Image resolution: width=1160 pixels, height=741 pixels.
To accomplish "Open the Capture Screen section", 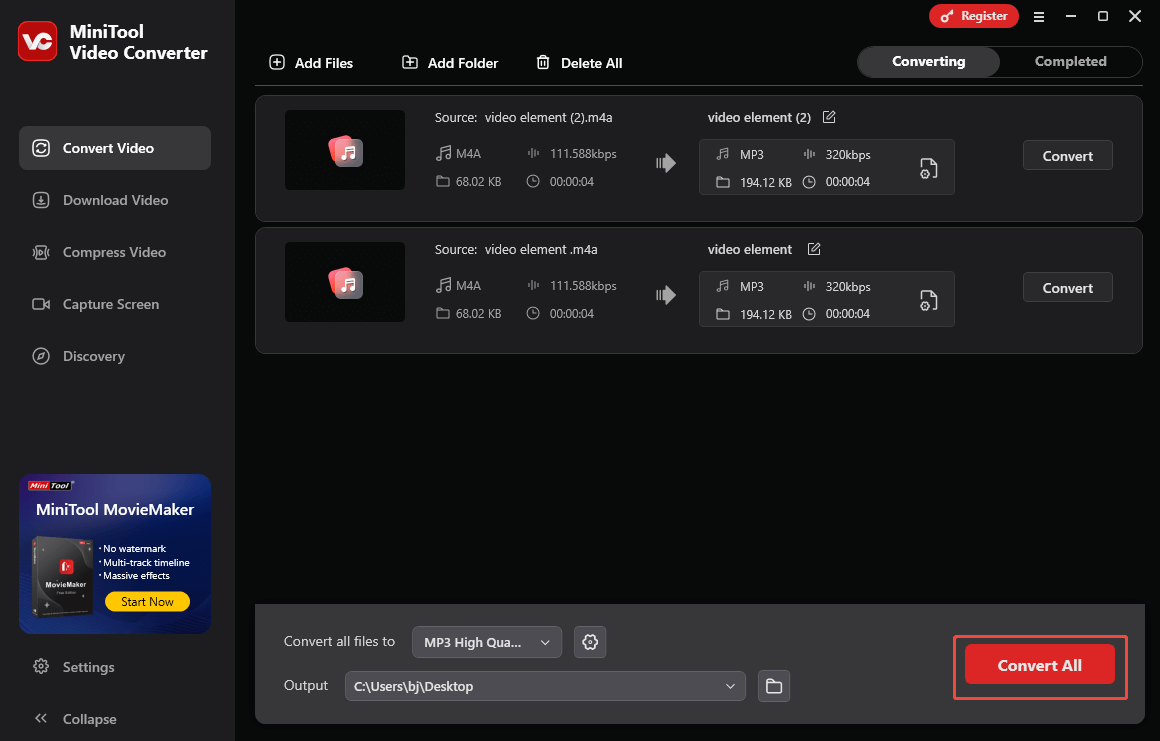I will point(115,304).
